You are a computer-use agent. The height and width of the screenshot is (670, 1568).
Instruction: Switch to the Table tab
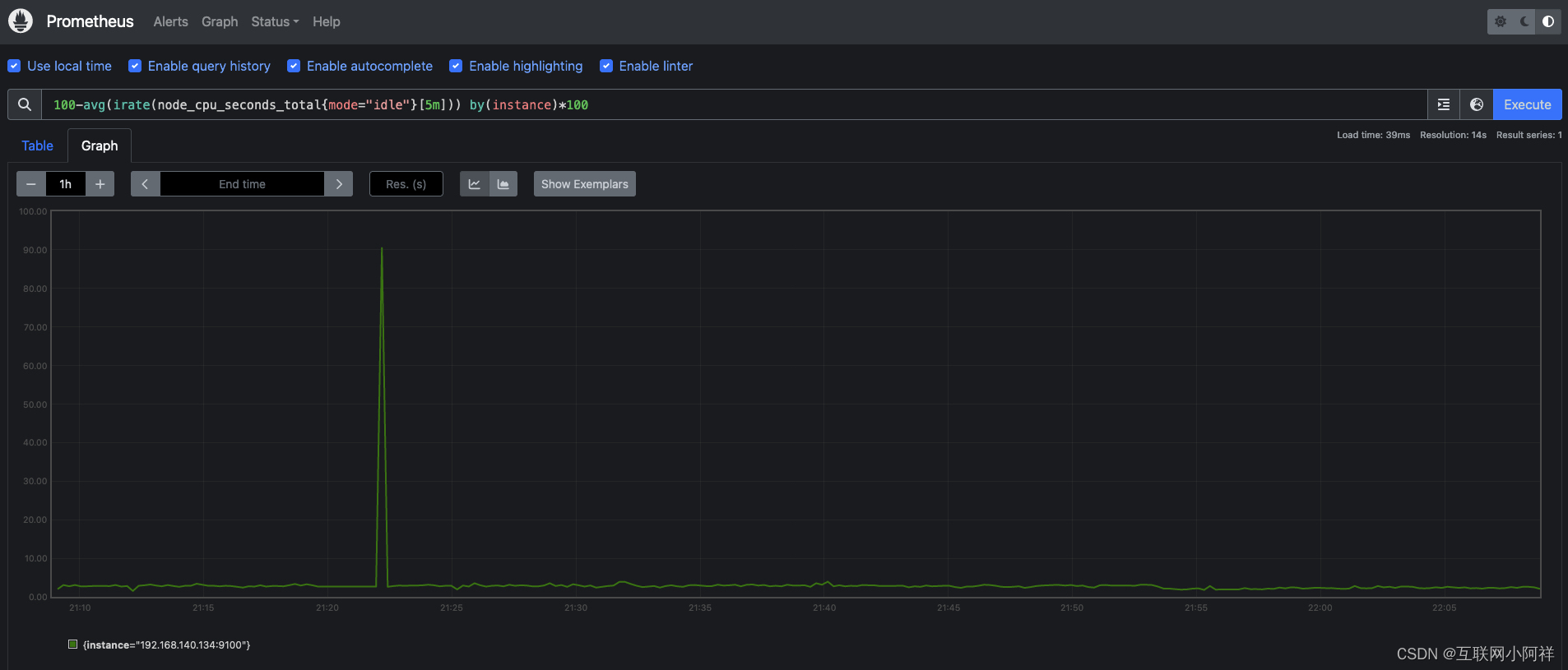coord(37,146)
